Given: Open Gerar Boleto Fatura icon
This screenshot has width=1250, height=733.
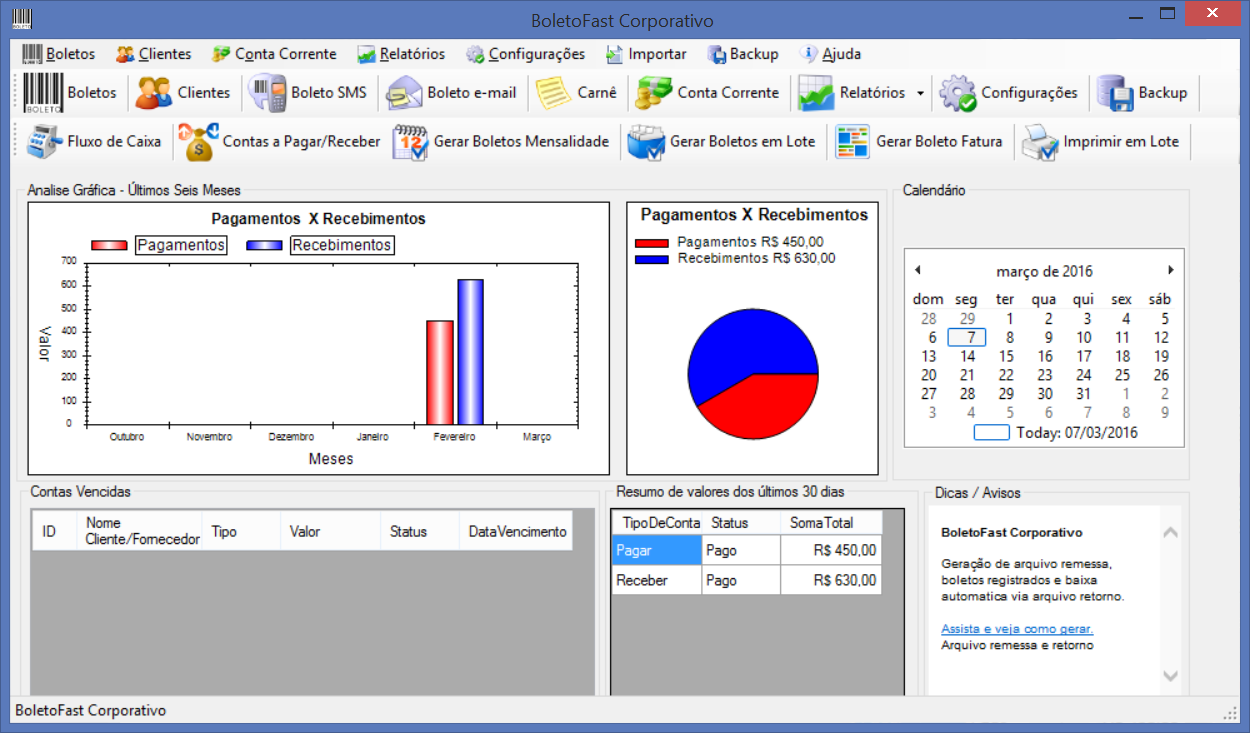Looking at the screenshot, I should click(x=853, y=142).
